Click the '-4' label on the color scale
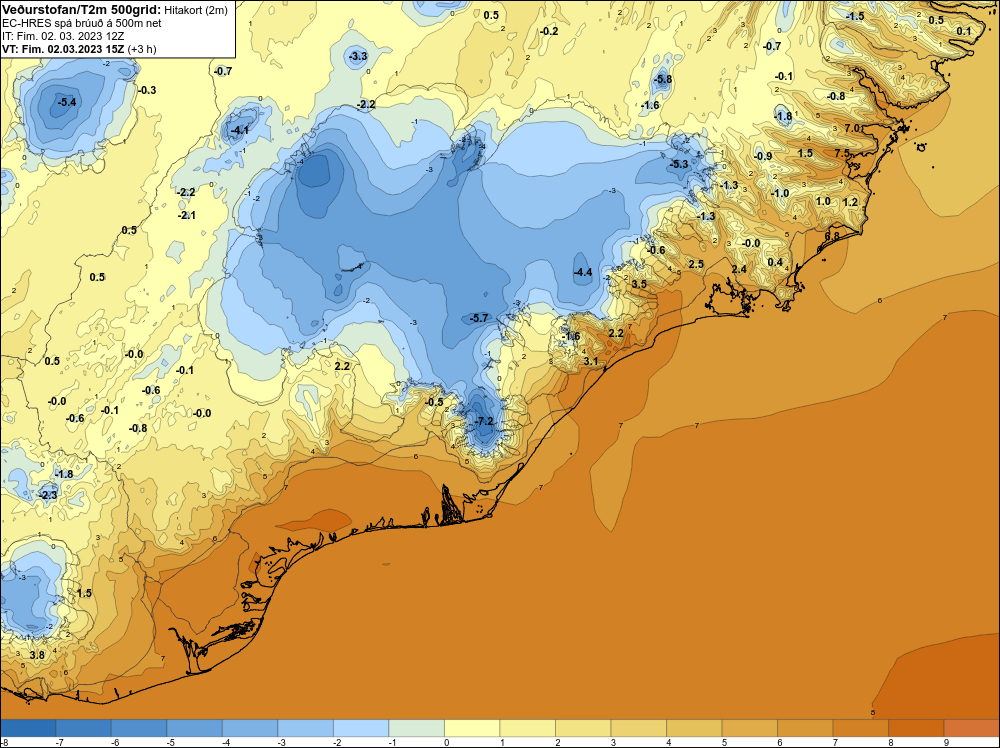This screenshot has width=1000, height=748. pyautogui.click(x=226, y=742)
